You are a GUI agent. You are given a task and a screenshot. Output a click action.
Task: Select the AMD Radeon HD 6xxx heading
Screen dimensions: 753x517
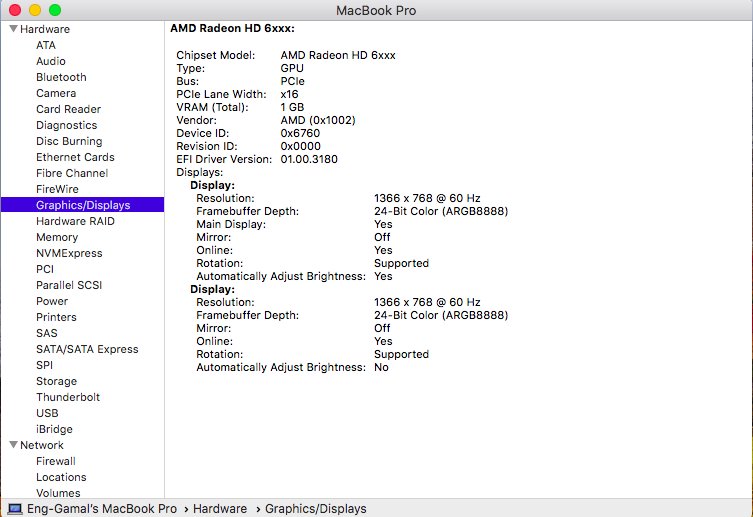point(232,29)
